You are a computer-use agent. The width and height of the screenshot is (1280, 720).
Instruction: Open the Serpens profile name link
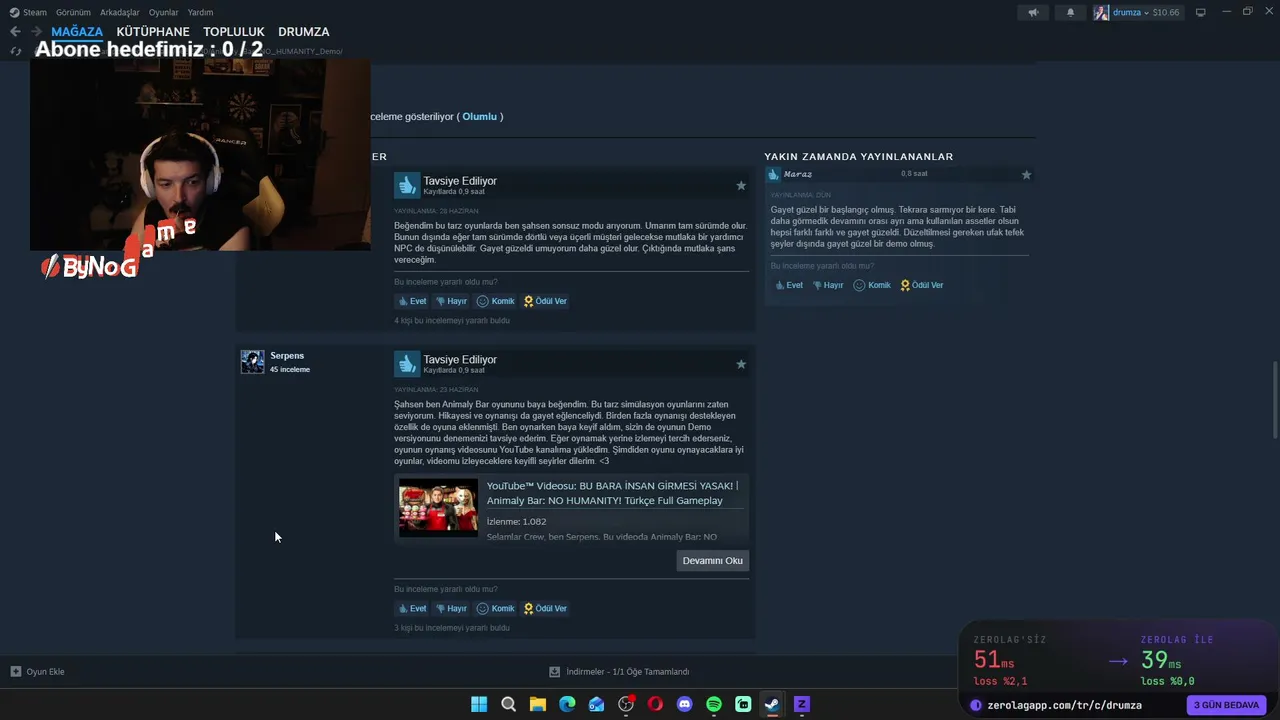287,356
